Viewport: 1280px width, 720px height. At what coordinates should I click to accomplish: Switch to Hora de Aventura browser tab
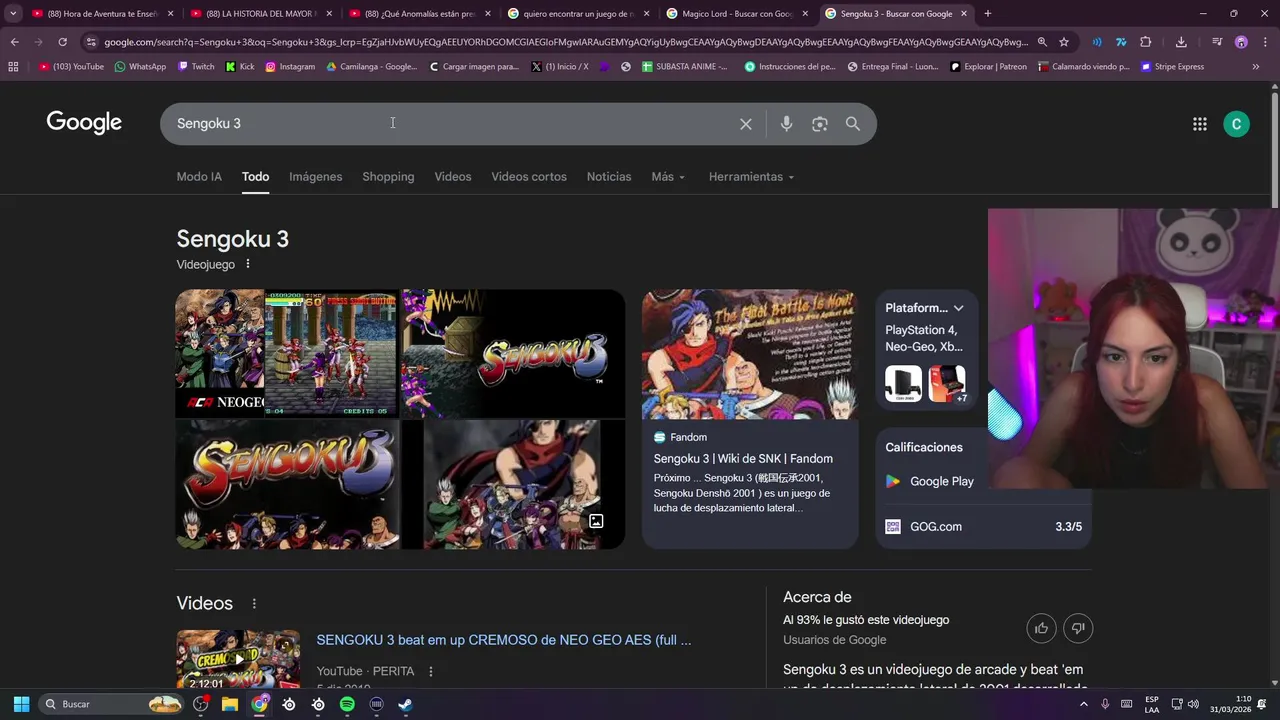coord(101,14)
